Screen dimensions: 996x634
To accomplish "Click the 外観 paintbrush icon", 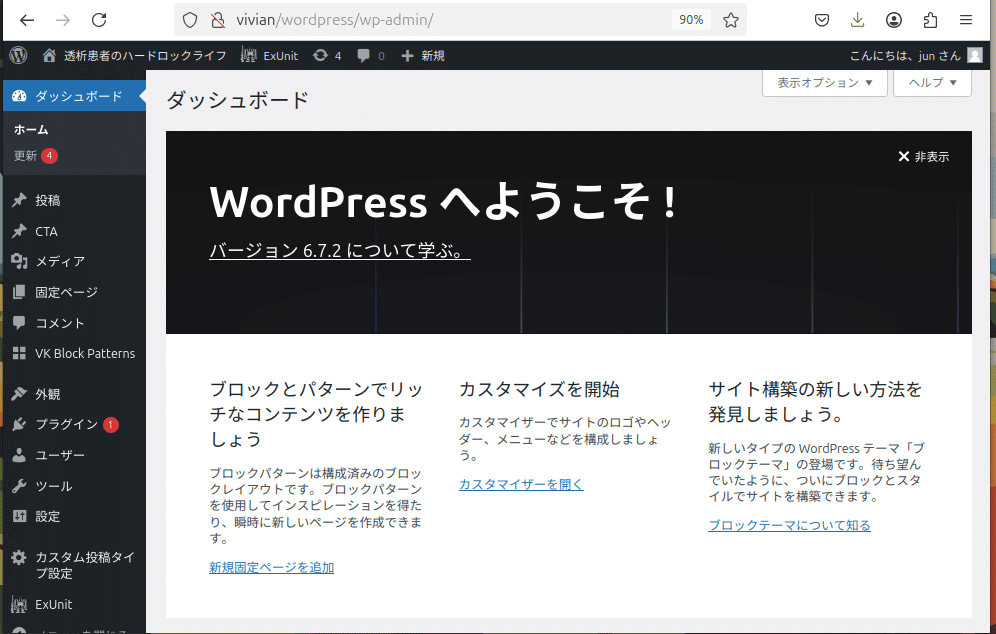I will pyautogui.click(x=19, y=394).
